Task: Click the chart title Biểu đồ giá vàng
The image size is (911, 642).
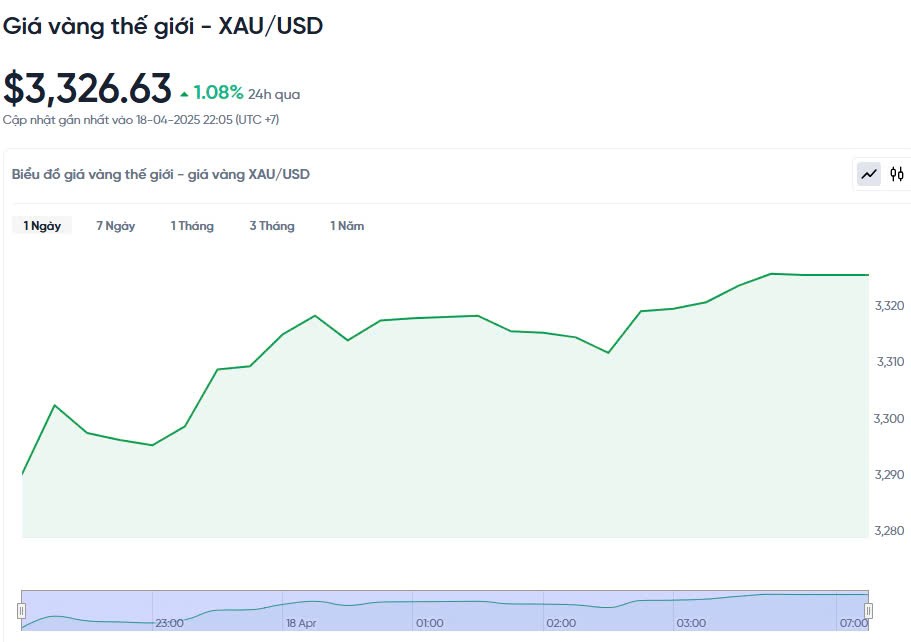Action: (161, 174)
